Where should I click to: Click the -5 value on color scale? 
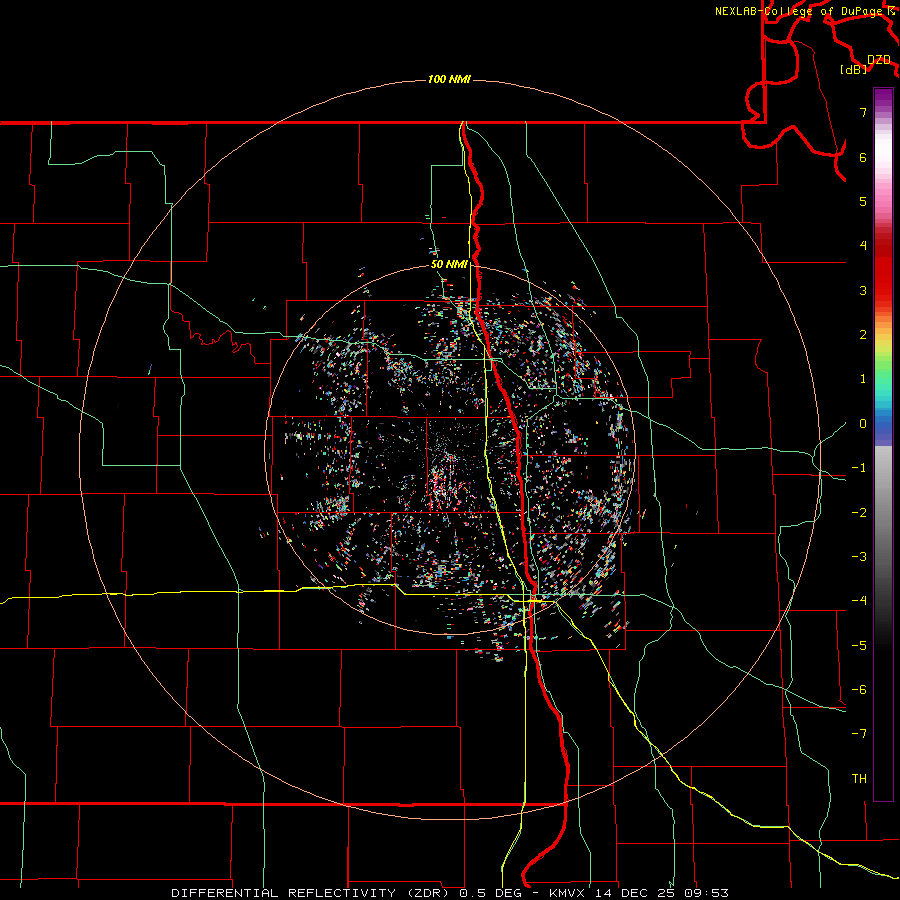coord(859,646)
